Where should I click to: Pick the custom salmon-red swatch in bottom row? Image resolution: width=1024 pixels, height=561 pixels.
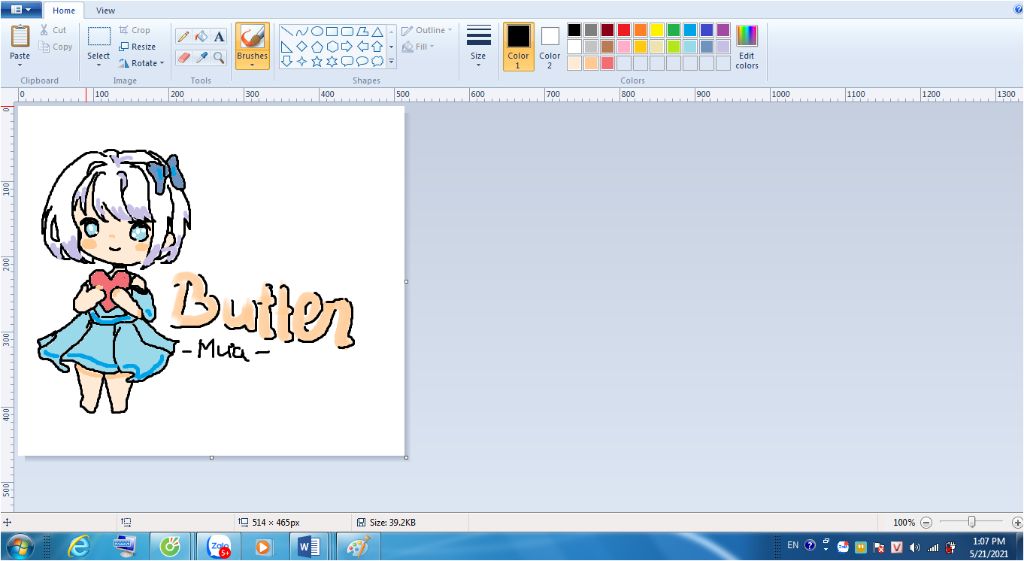pyautogui.click(x=607, y=63)
